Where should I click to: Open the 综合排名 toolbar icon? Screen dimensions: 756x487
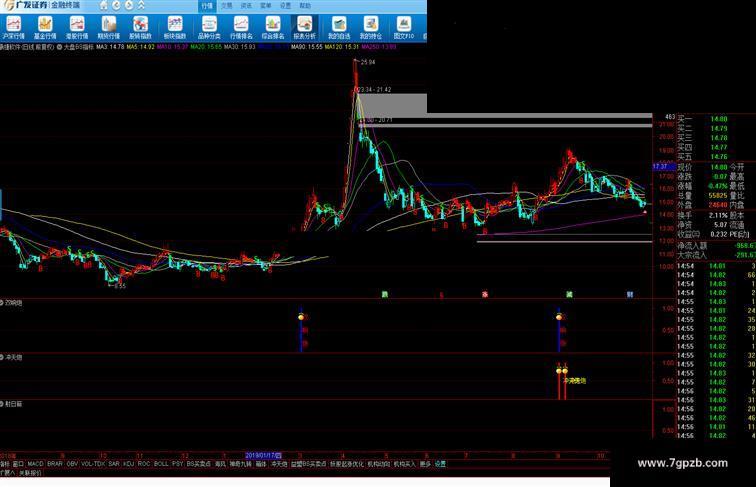pos(272,27)
